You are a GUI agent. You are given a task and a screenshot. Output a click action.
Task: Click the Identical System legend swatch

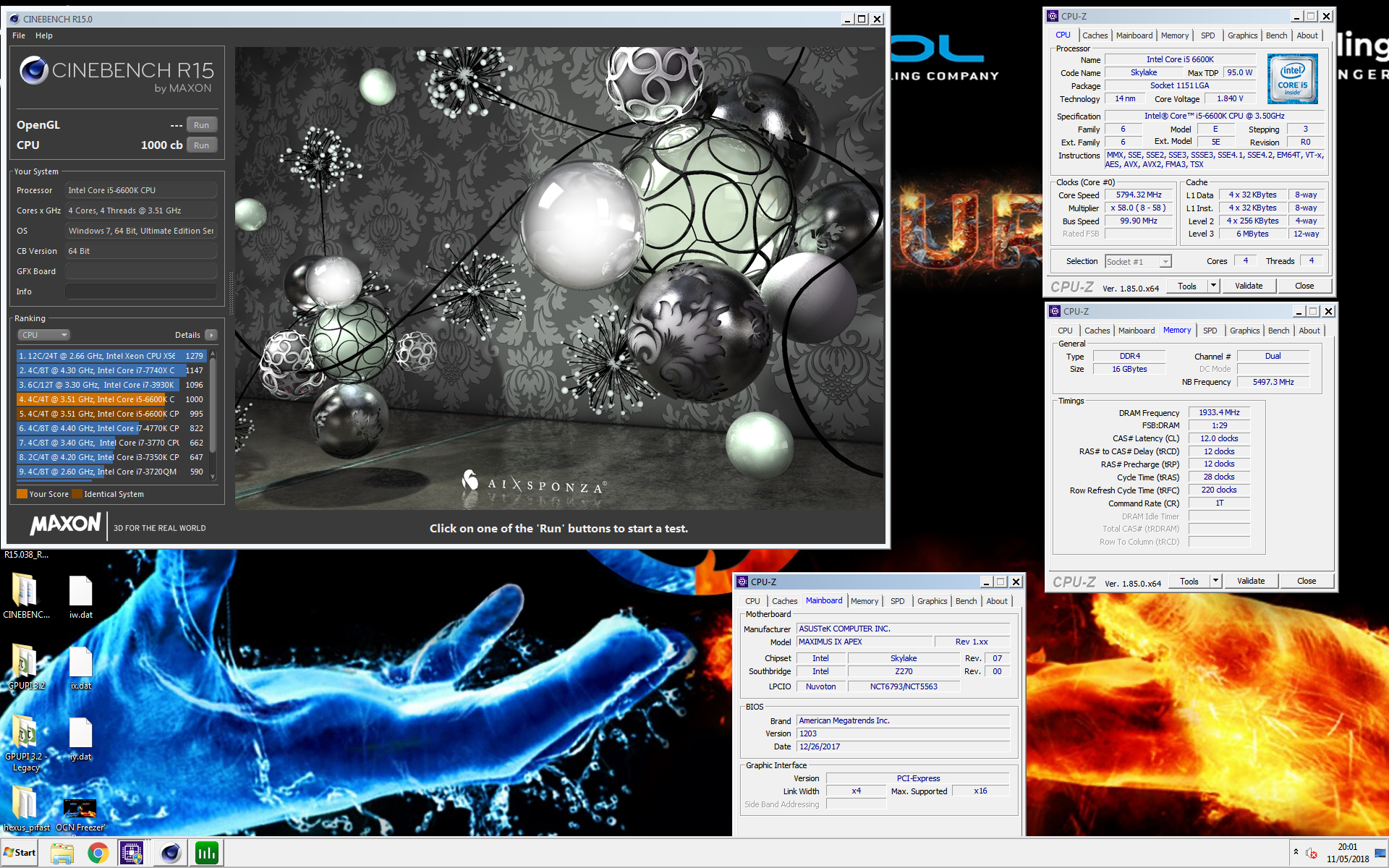pos(77,494)
